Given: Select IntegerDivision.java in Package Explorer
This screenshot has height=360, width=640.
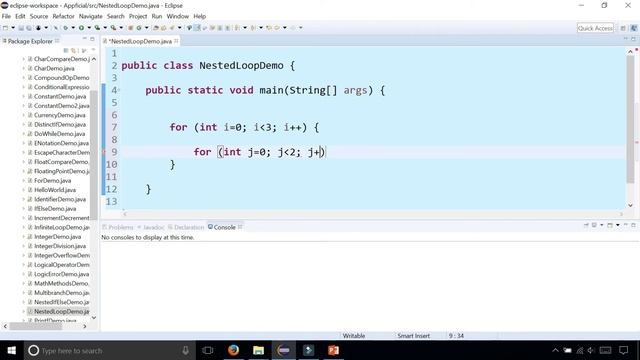Looking at the screenshot, I should [x=60, y=246].
